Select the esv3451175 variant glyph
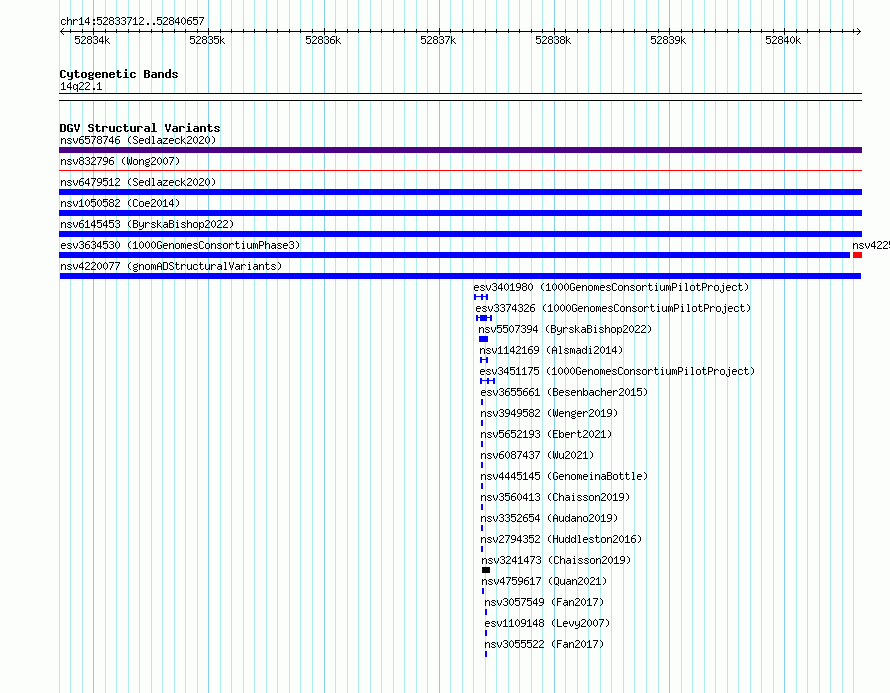890x693 pixels. tap(488, 381)
